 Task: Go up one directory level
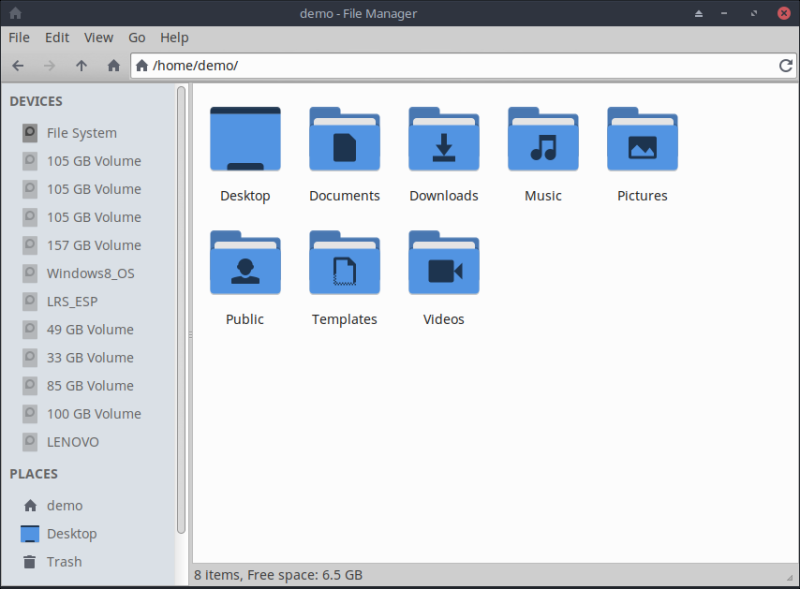click(x=81, y=65)
